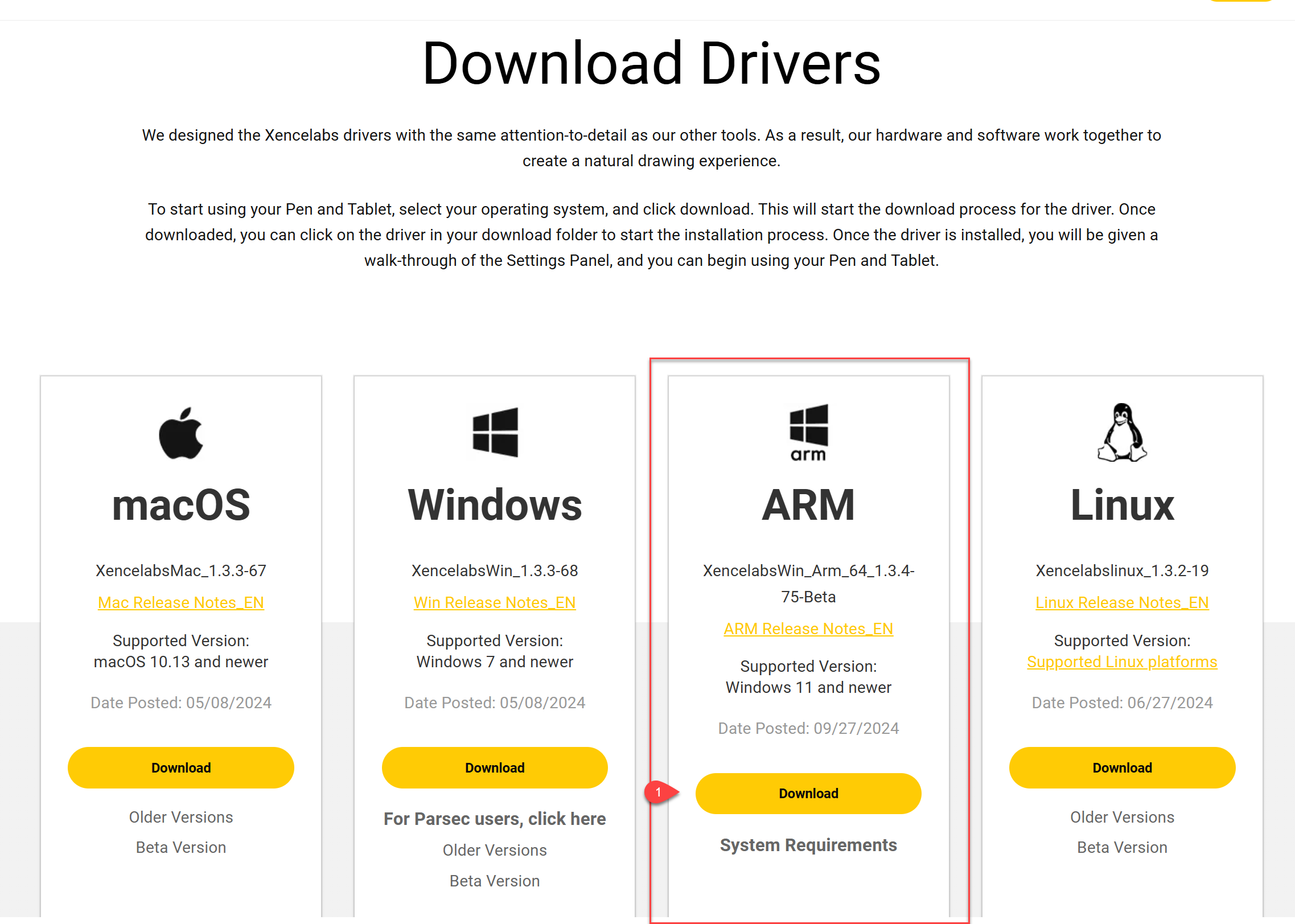The width and height of the screenshot is (1295, 924).
Task: Download the Linux driver
Action: point(1122,767)
